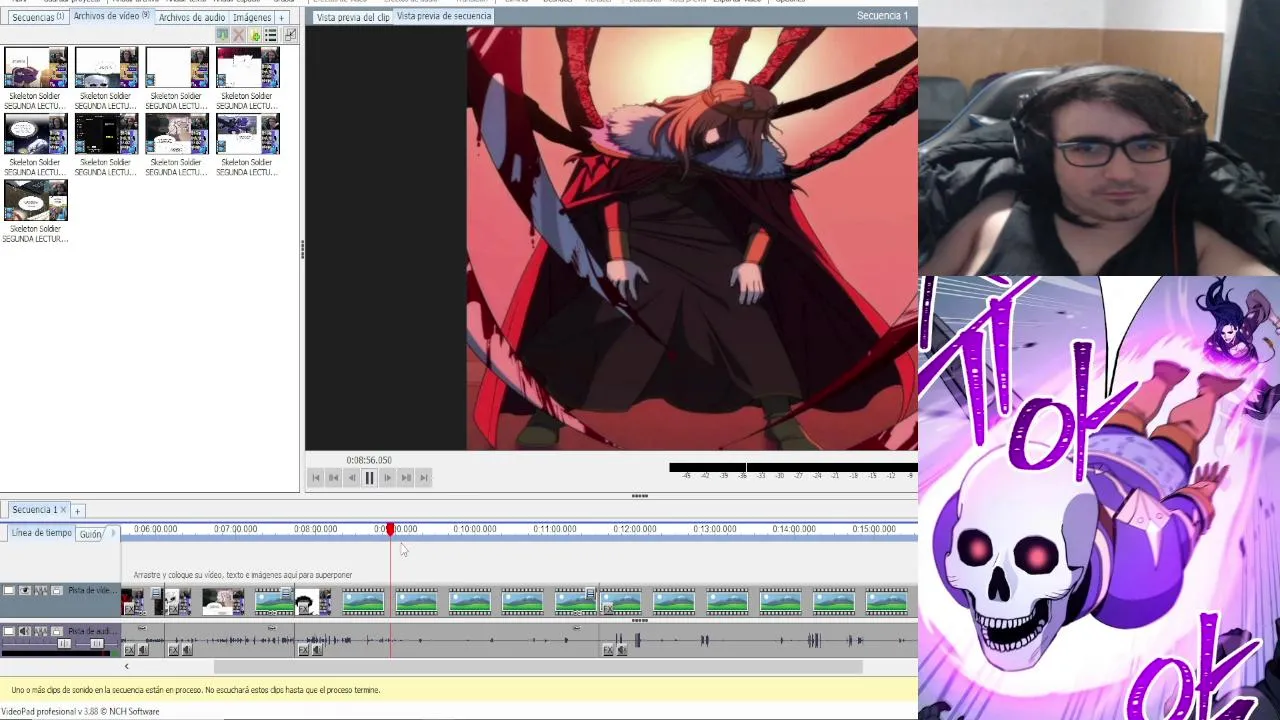The image size is (1280, 720).
Task: Adjust the audio track volume slider handle
Action: 64,643
